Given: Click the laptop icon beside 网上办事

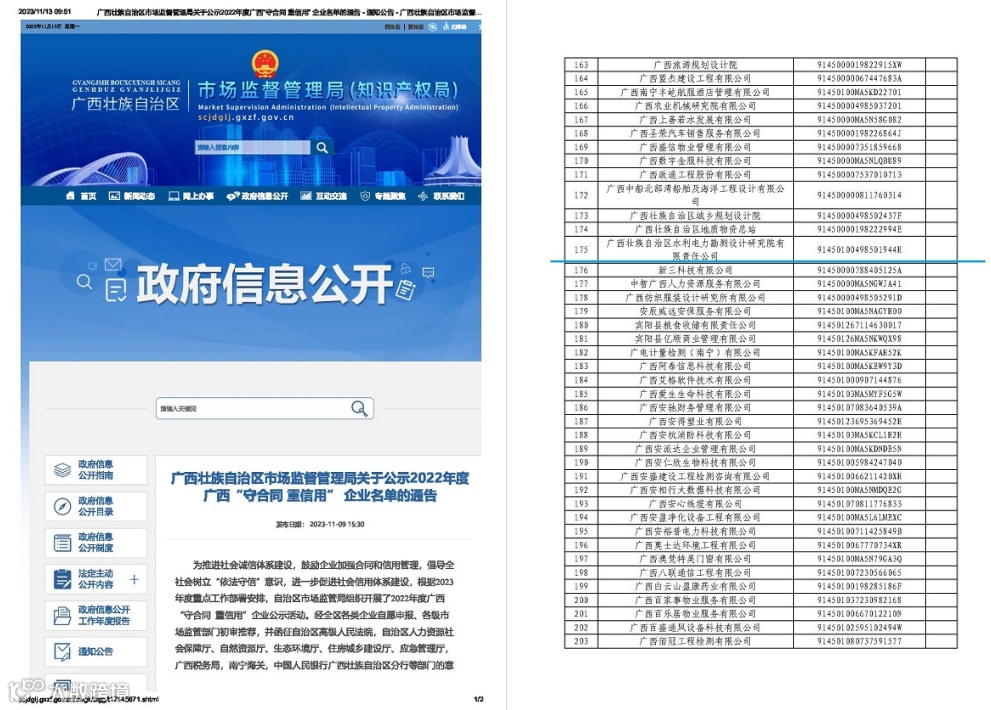Looking at the screenshot, I should tap(173, 196).
